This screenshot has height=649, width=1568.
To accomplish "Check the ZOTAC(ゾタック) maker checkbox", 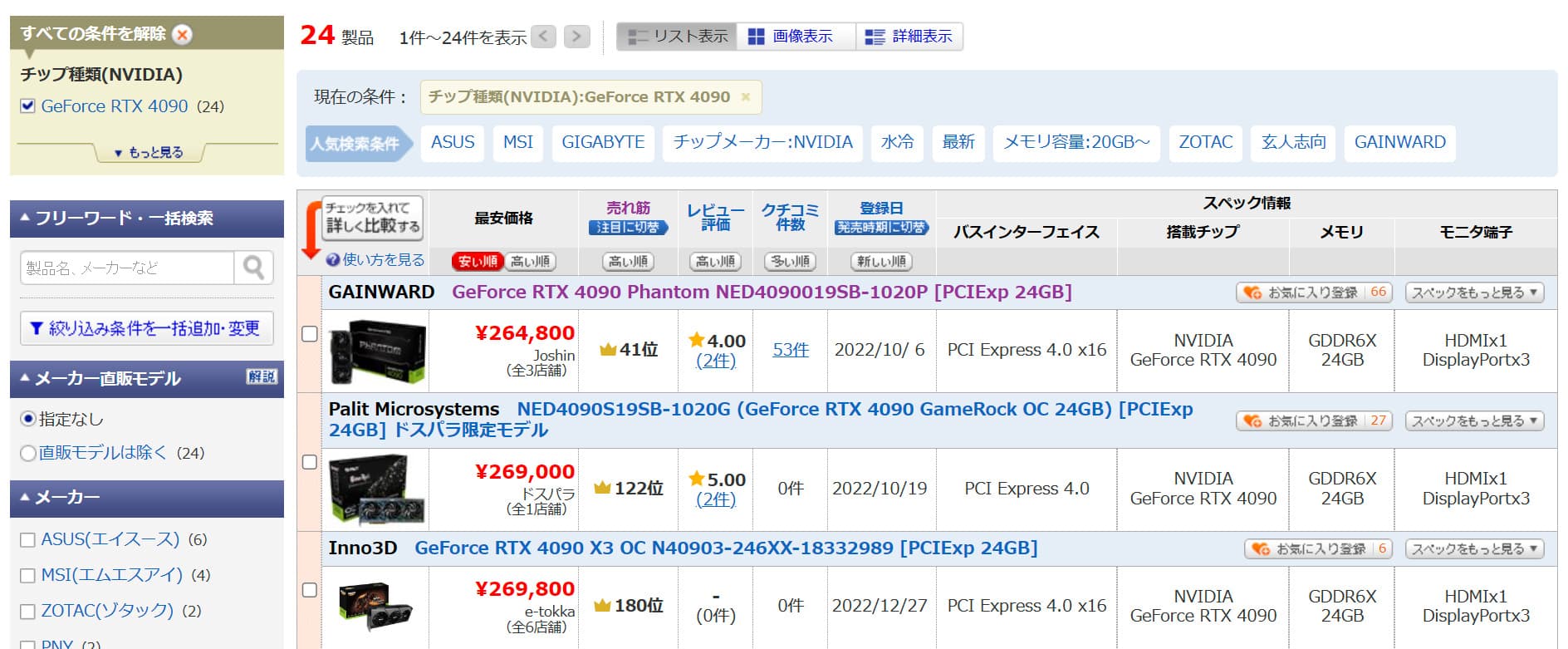I will point(27,612).
